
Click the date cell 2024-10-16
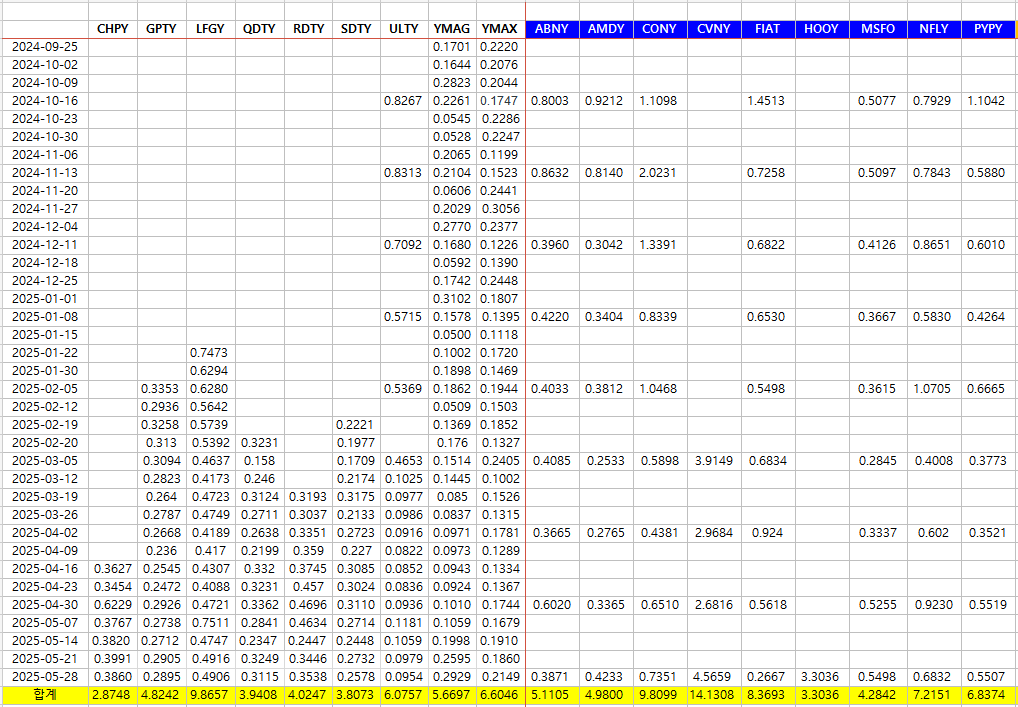pos(45,101)
